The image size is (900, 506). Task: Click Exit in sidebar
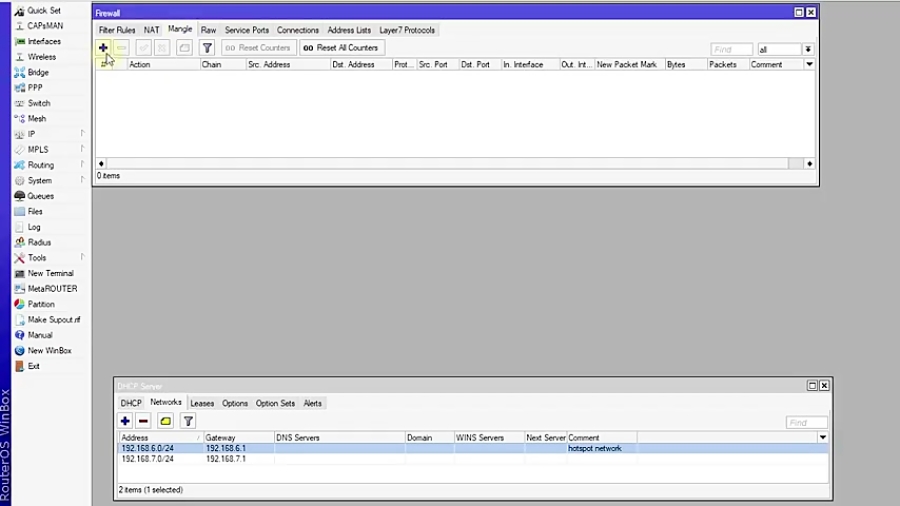click(33, 366)
